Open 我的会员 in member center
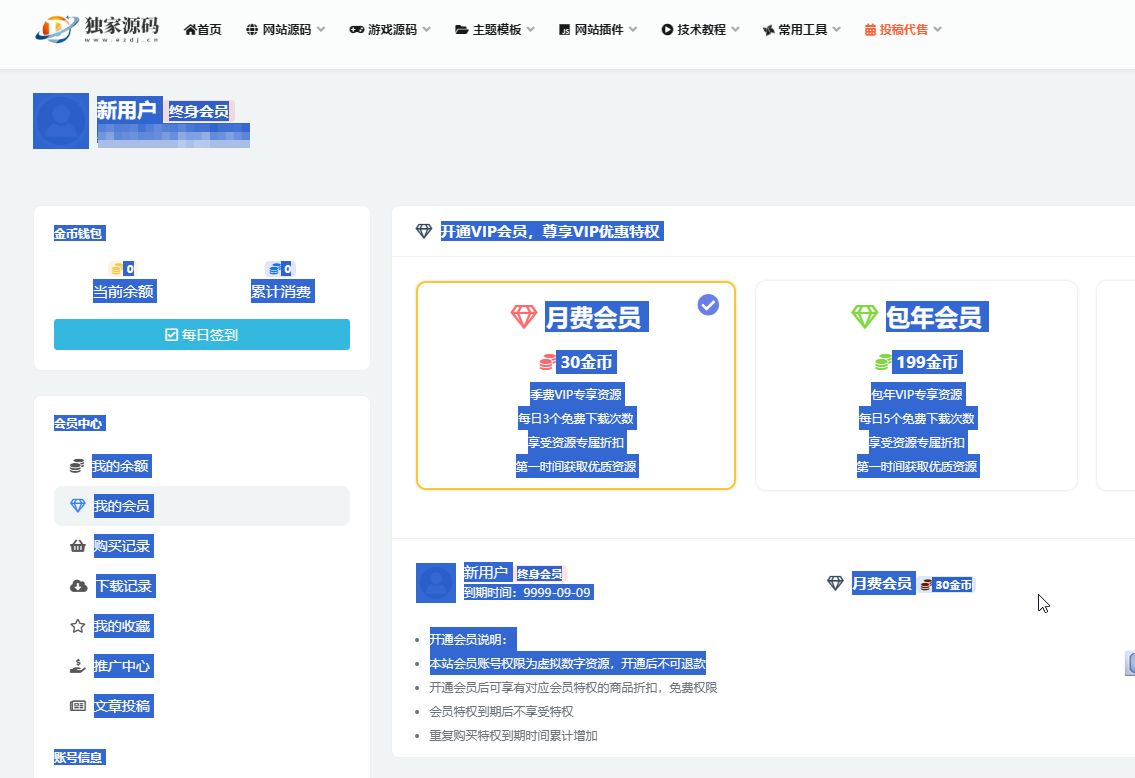 202,506
